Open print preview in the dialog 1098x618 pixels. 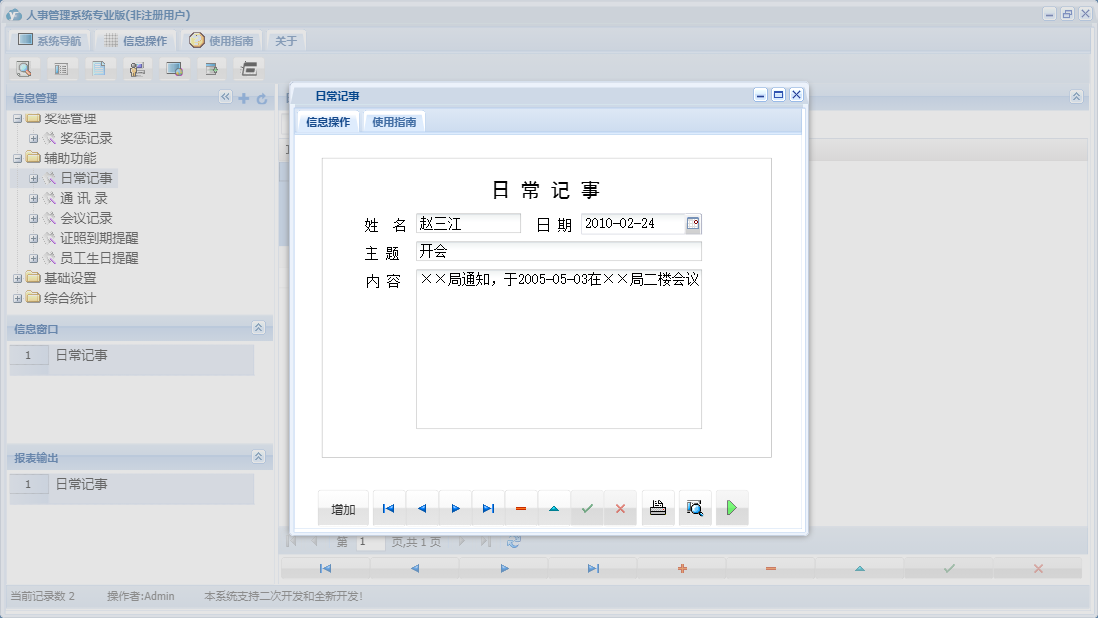click(x=694, y=507)
